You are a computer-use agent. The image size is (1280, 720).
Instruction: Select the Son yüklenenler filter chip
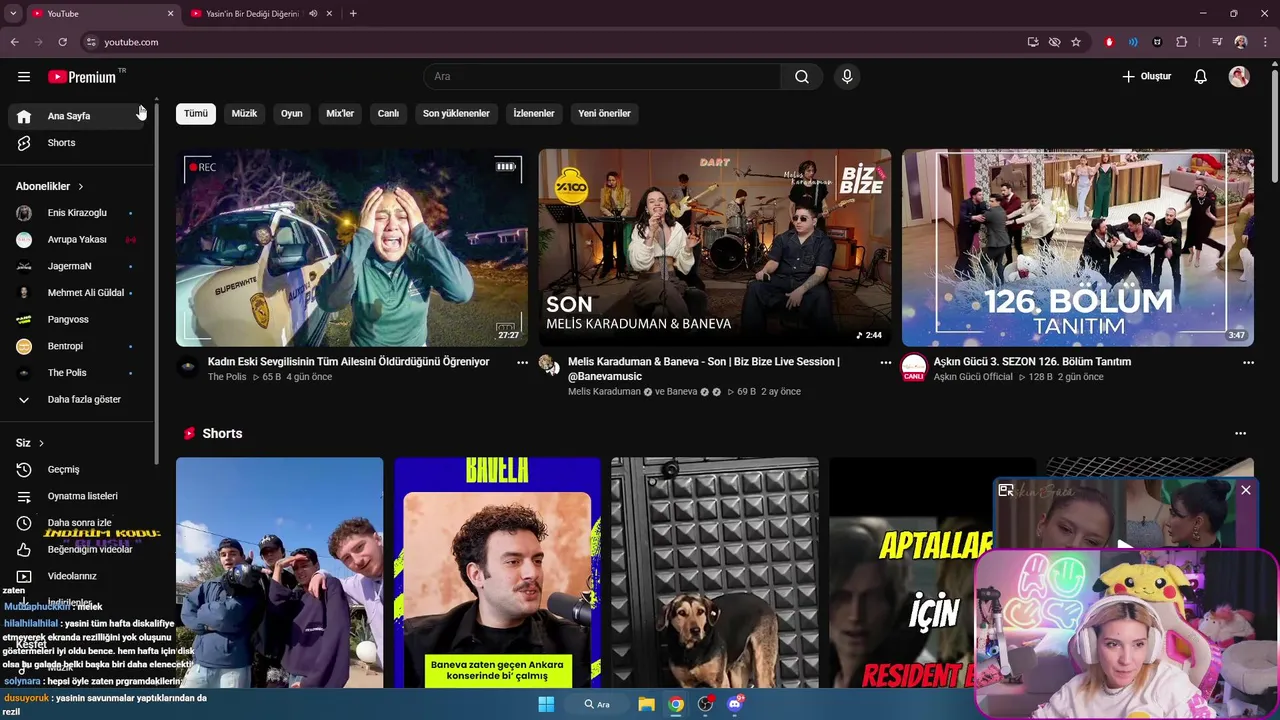456,113
